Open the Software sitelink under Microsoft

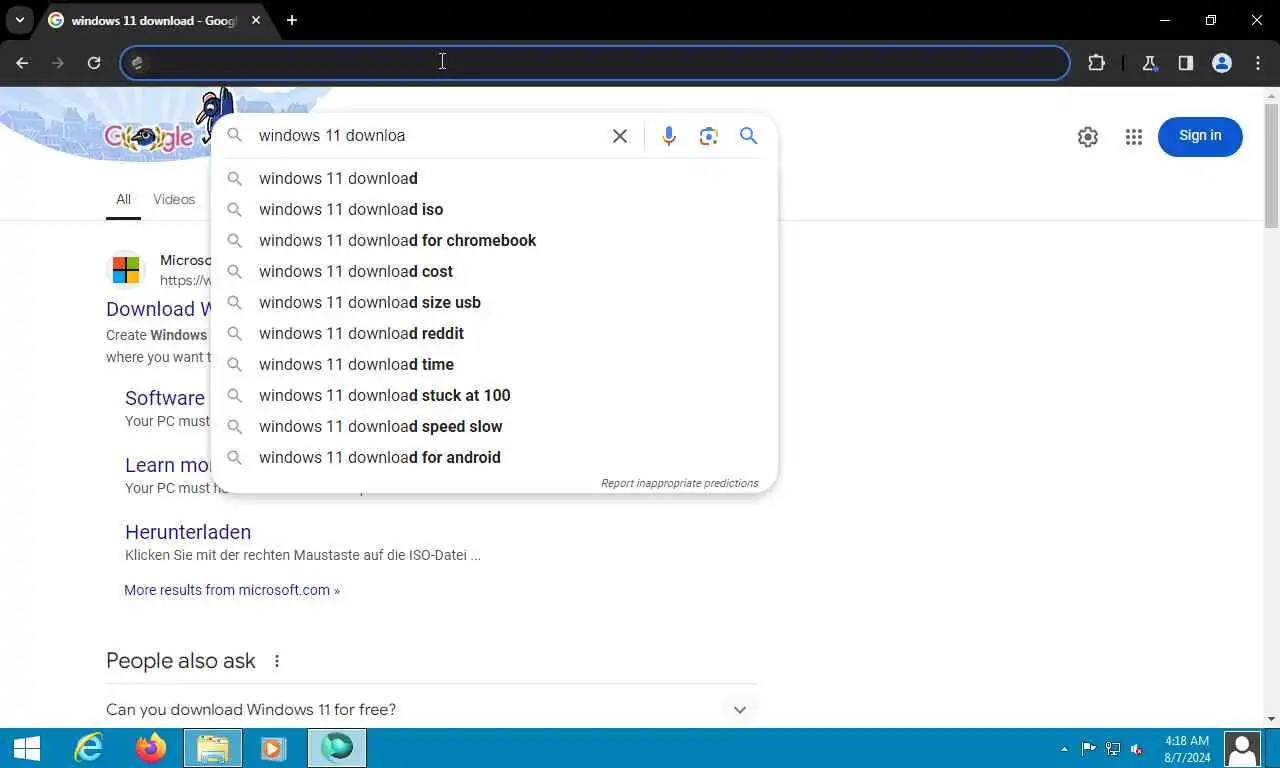coord(165,398)
